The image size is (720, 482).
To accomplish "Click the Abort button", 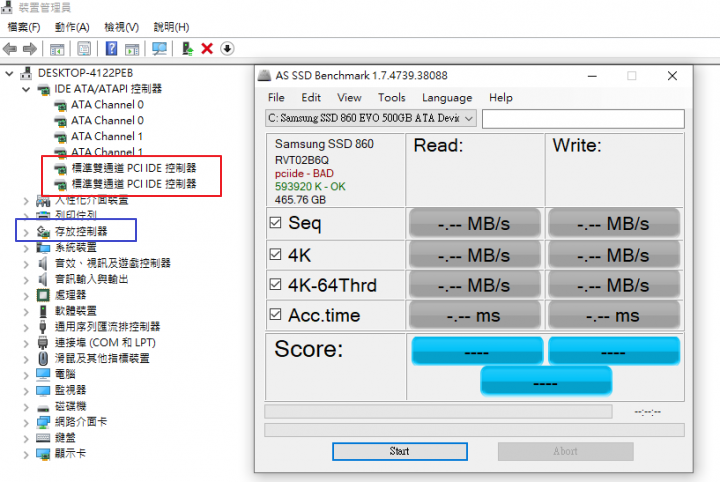I will (566, 451).
